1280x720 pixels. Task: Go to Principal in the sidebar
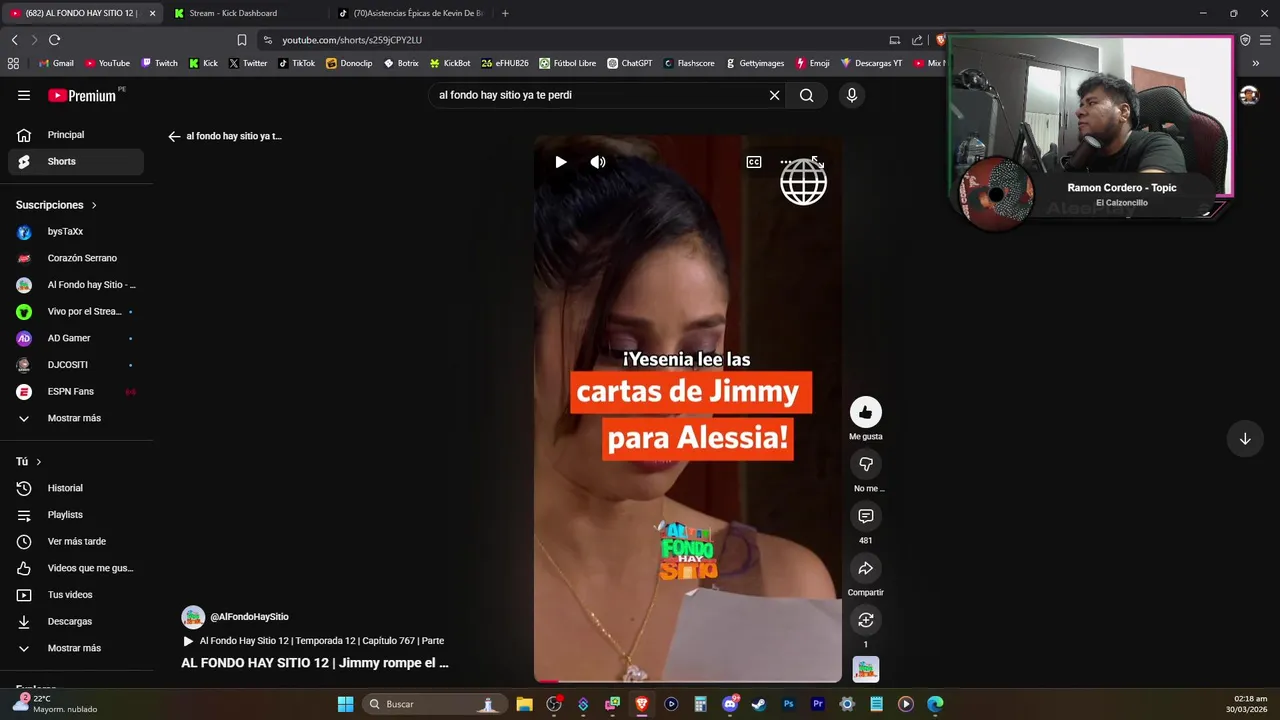click(x=76, y=135)
